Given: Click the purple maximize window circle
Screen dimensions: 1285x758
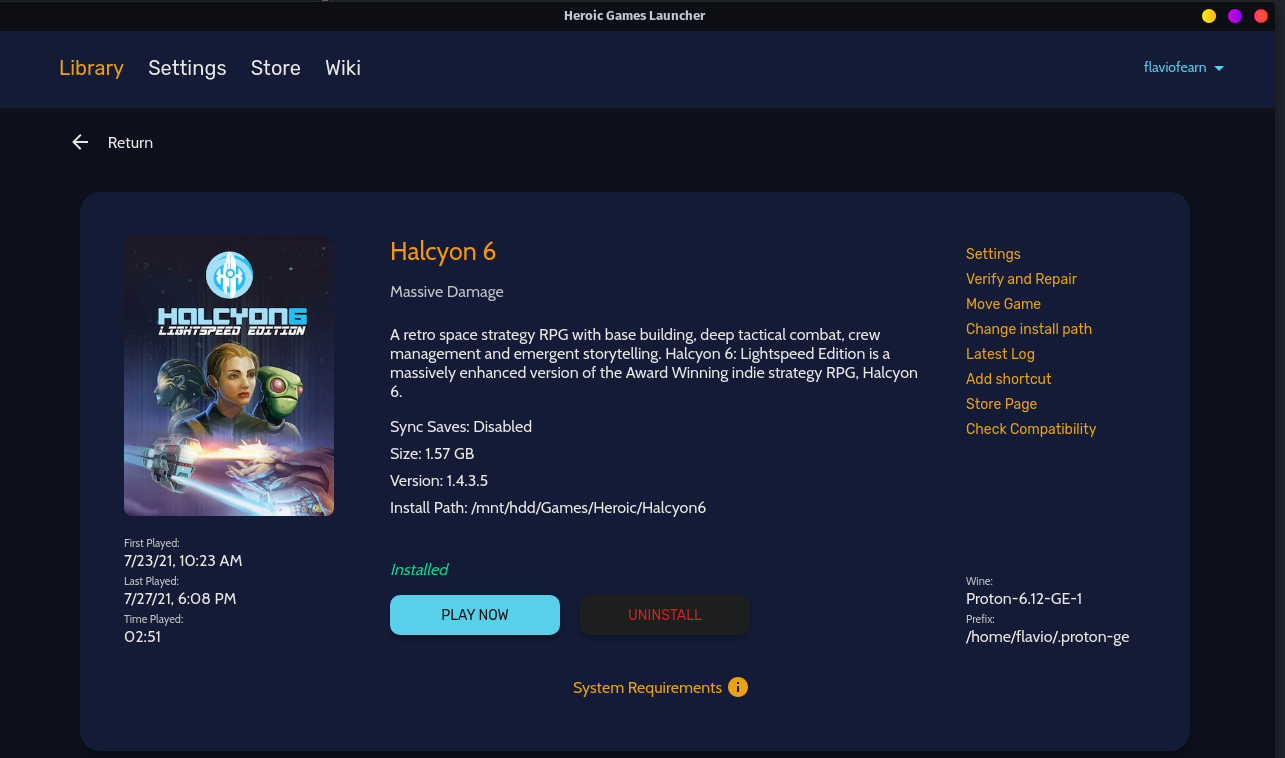Looking at the screenshot, I should pos(1235,16).
